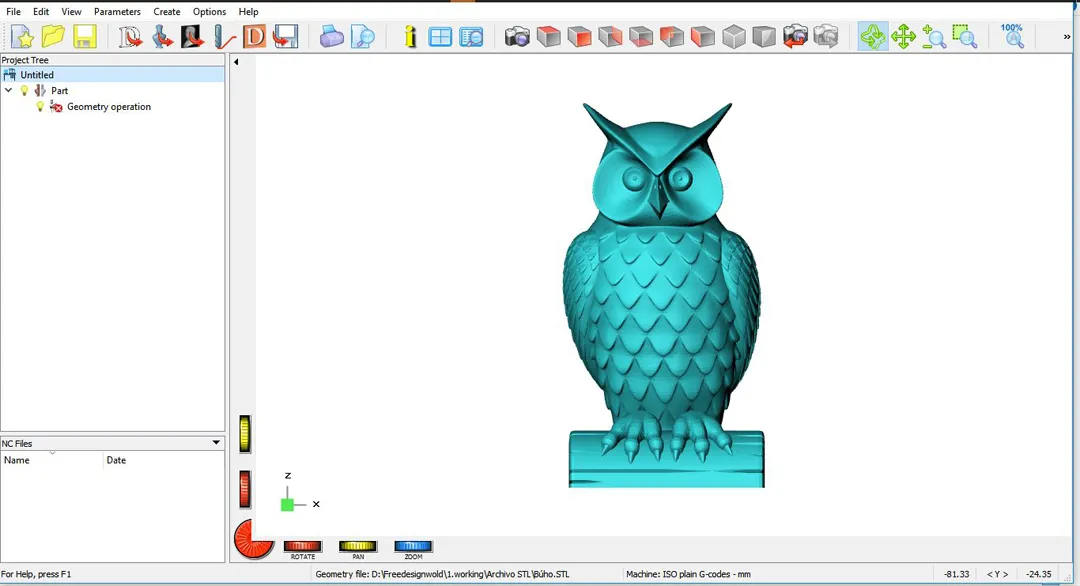Open an existing project folder icon
Image resolution: width=1080 pixels, height=586 pixels.
pos(53,36)
